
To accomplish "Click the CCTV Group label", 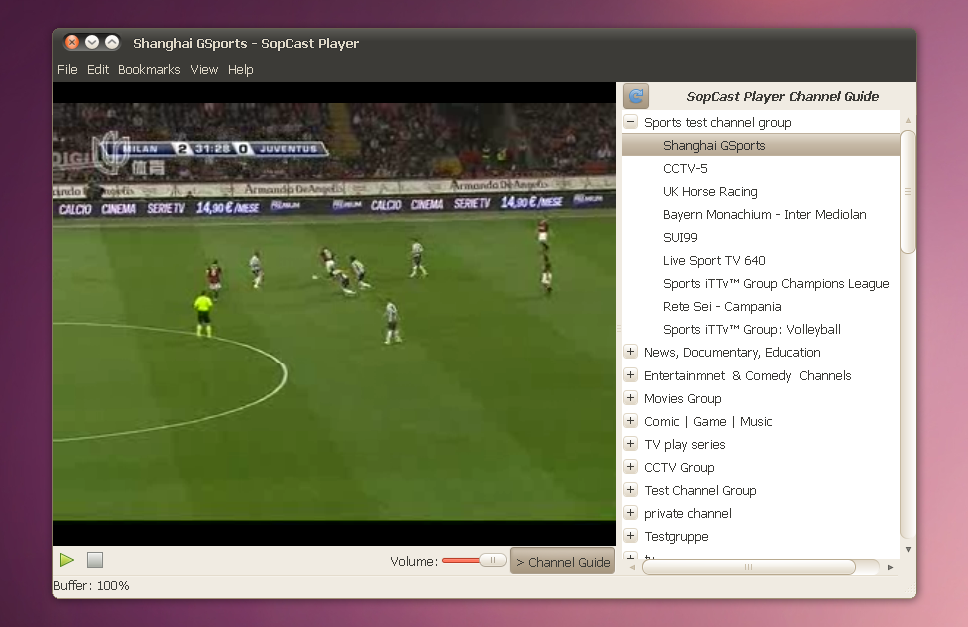I will 678,467.
